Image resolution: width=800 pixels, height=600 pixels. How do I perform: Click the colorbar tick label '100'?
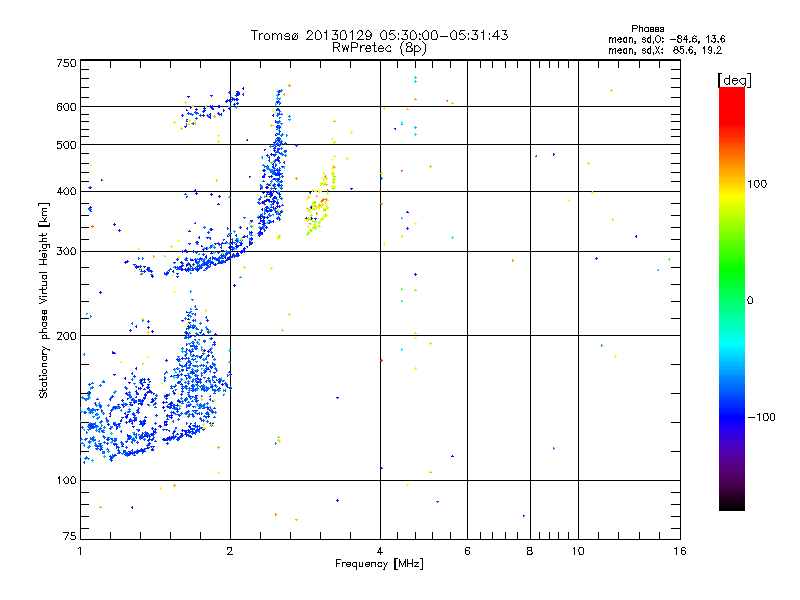757,184
